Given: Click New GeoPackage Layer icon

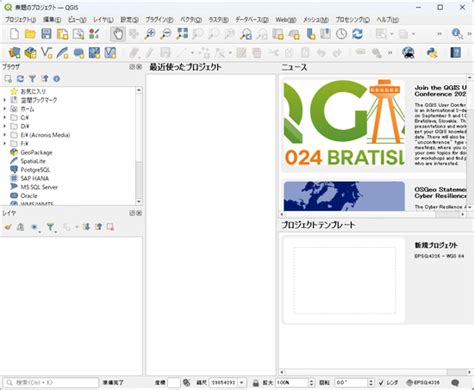Looking at the screenshot, I should click(x=30, y=53).
